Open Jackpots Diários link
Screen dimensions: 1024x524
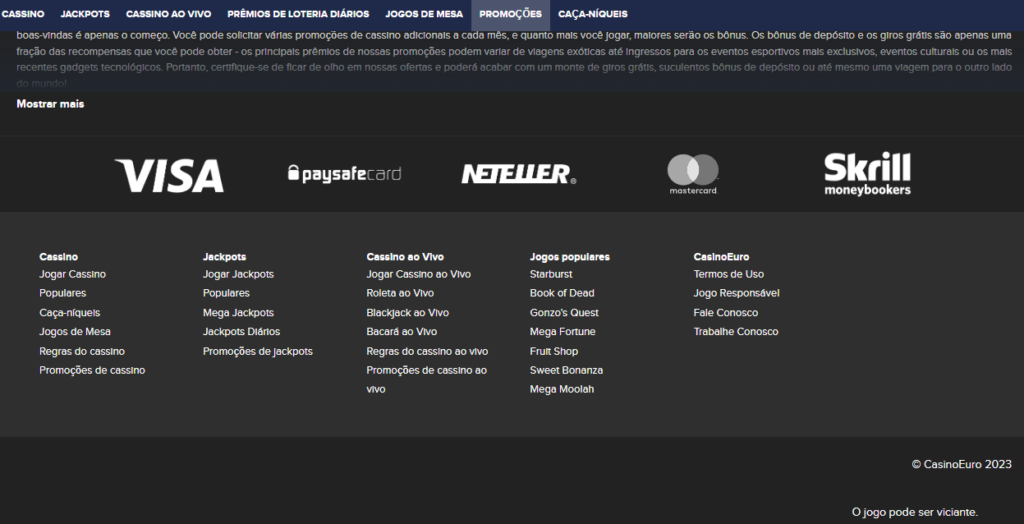242,332
